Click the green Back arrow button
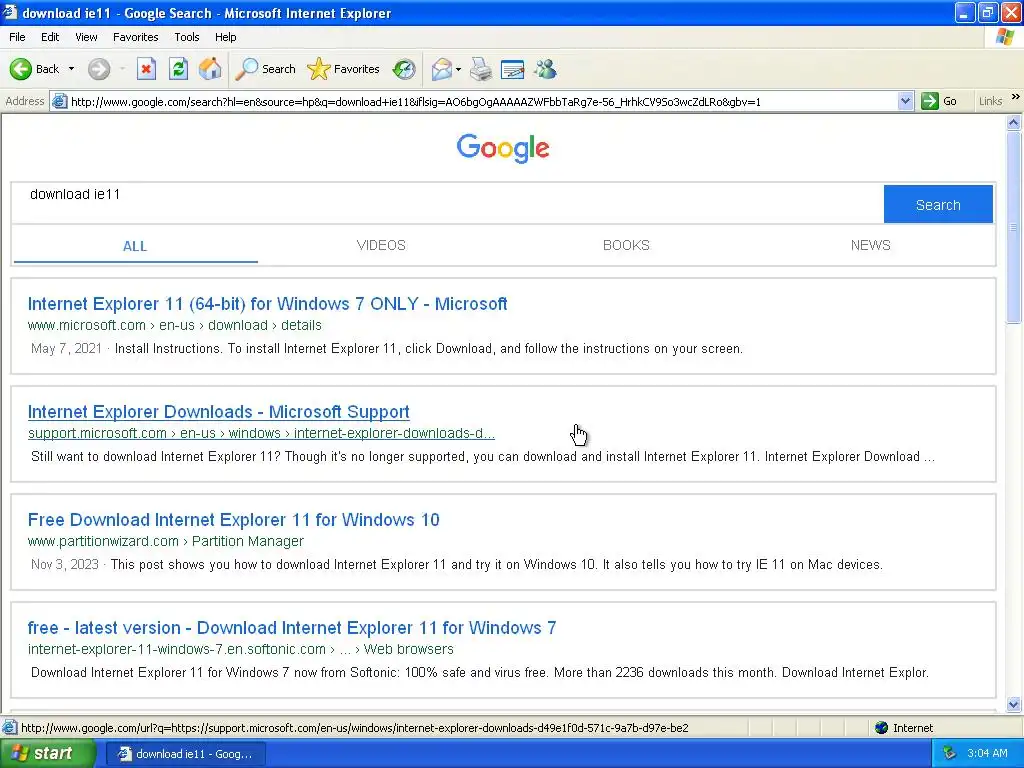Viewport: 1024px width, 768px height. pyautogui.click(x=21, y=69)
